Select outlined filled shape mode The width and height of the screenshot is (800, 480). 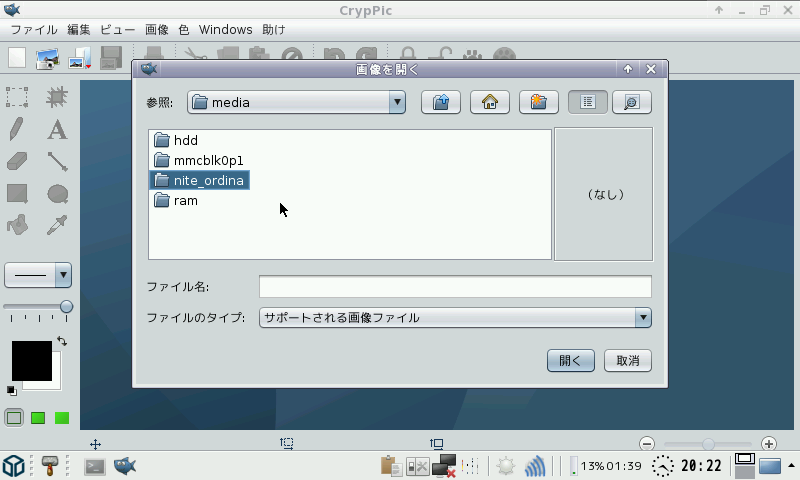38,418
